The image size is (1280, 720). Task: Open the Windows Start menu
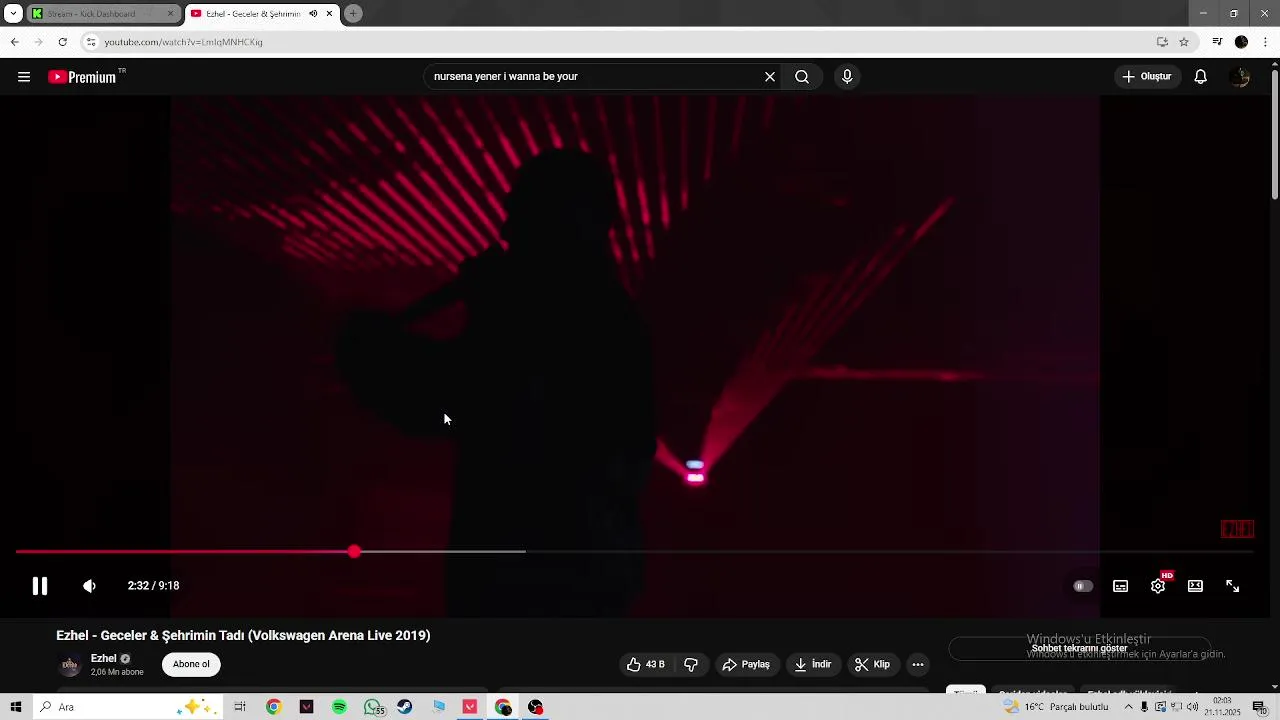[x=16, y=707]
